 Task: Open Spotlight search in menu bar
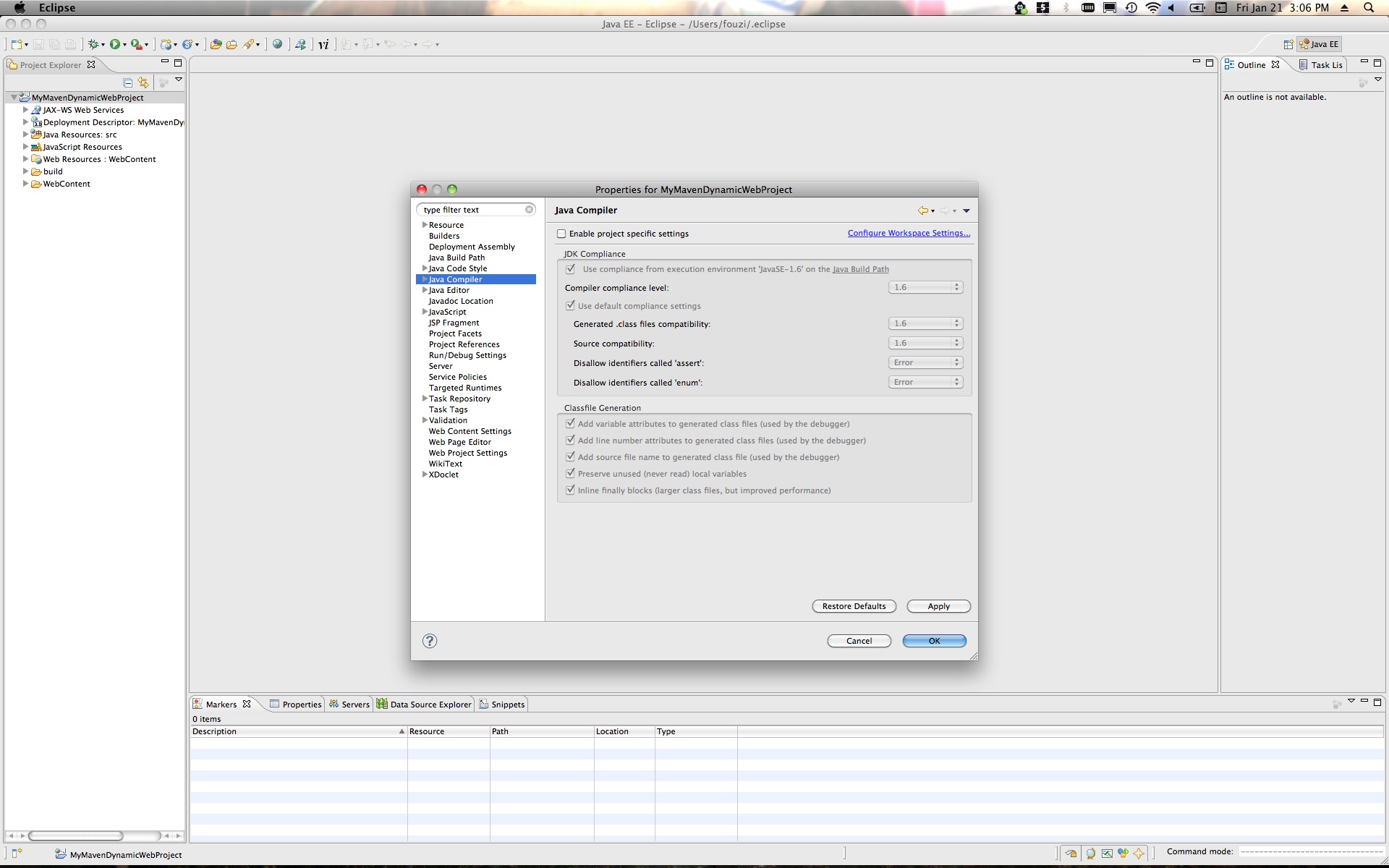(1369, 8)
